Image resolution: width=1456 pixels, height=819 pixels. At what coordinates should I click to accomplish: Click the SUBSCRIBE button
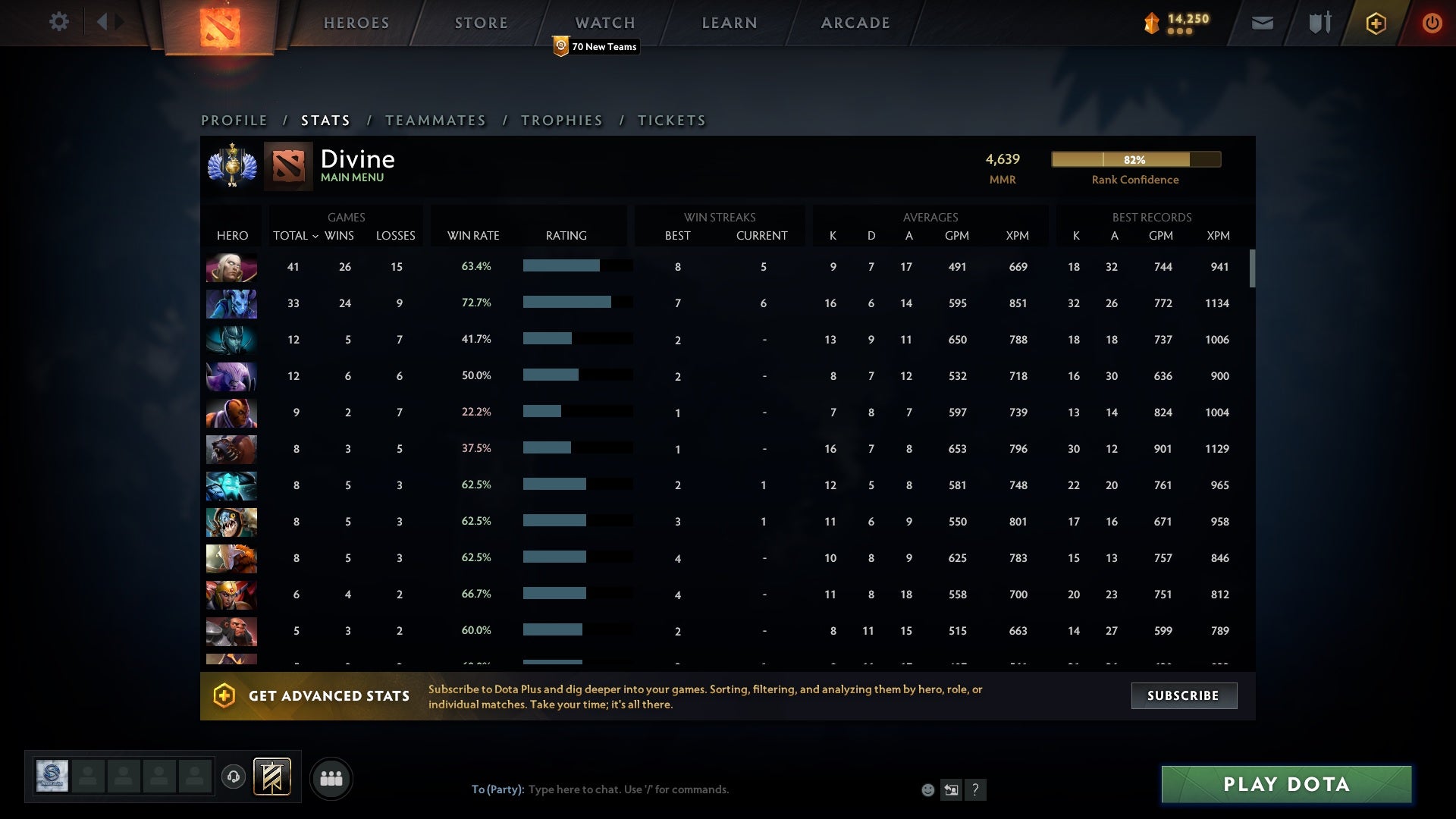[1183, 695]
